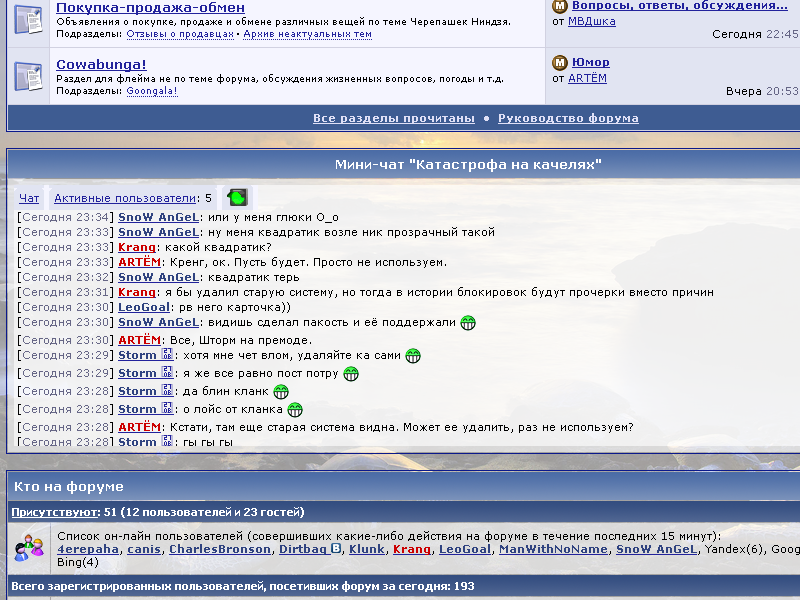Click 'квадратик терь' chat message text

[253, 278]
